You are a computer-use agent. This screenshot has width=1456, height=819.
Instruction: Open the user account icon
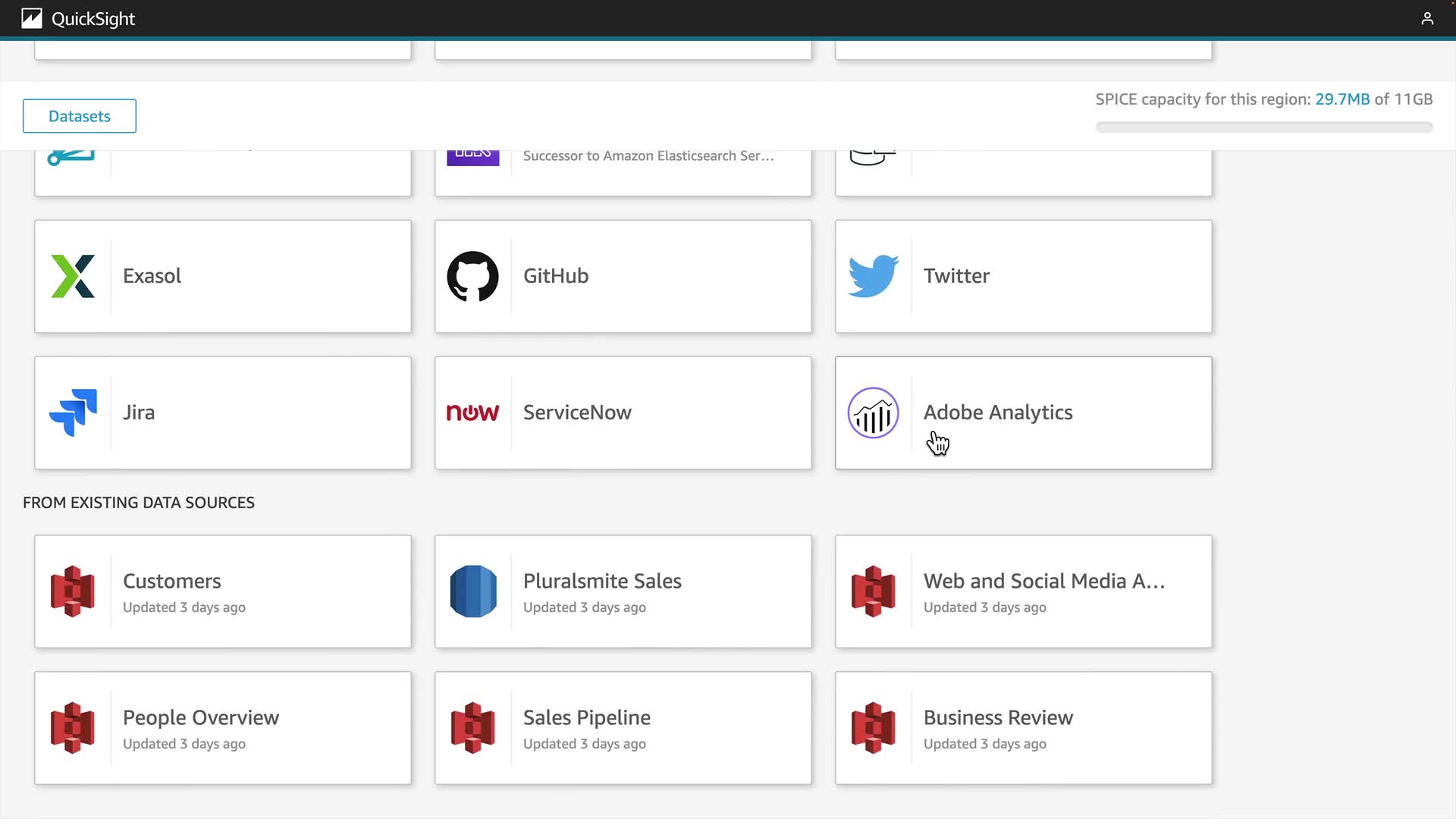point(1427,18)
